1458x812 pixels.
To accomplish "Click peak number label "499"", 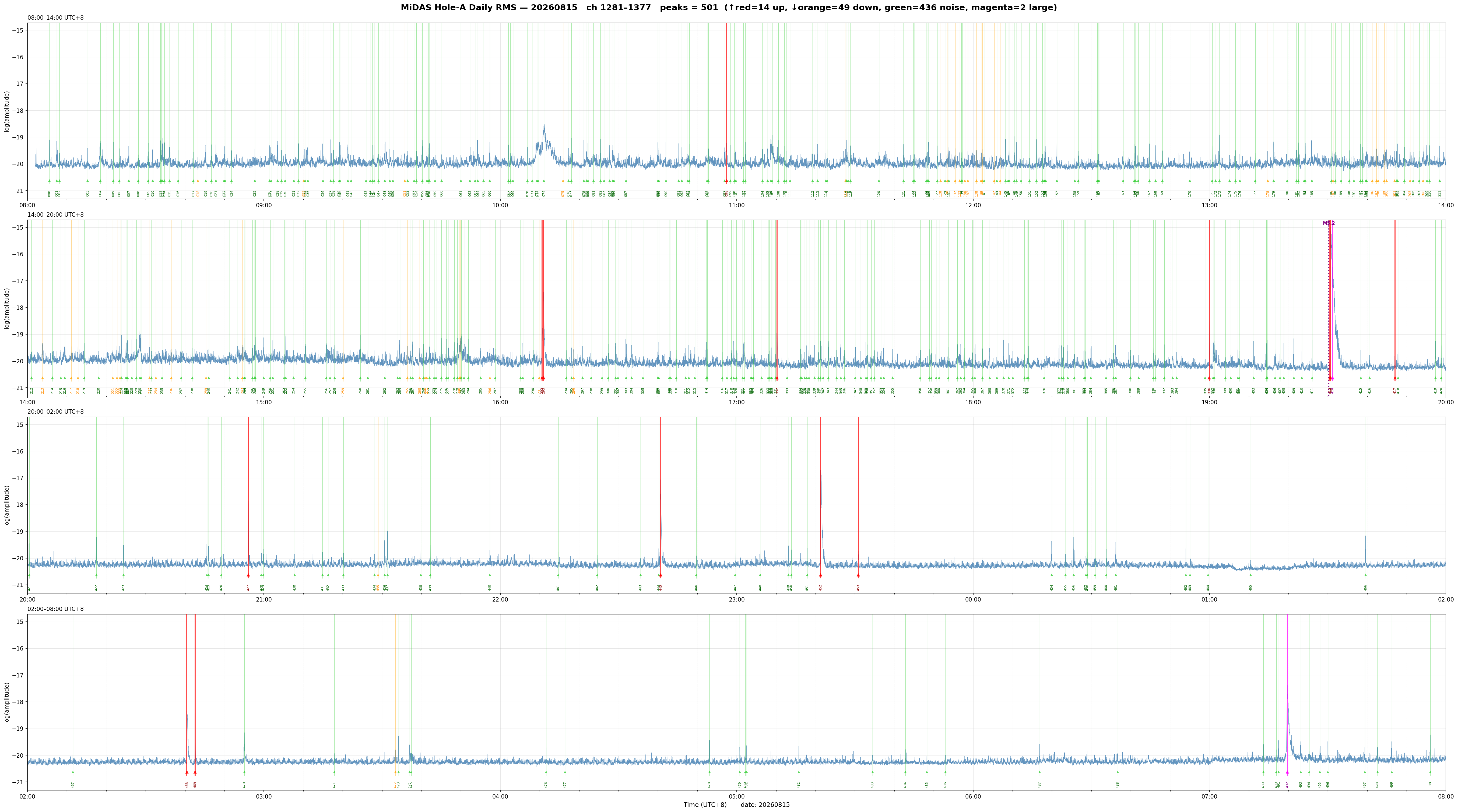I will 1391,785.
